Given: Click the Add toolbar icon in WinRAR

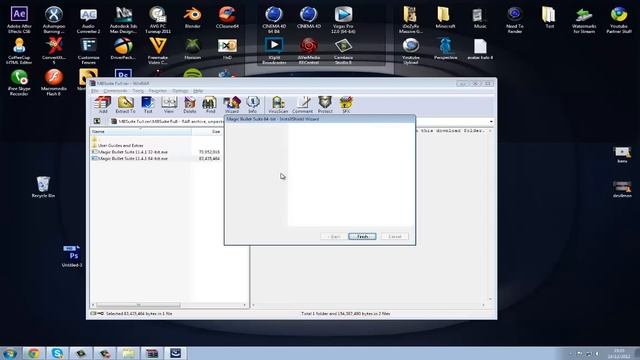Looking at the screenshot, I should pyautogui.click(x=103, y=104).
